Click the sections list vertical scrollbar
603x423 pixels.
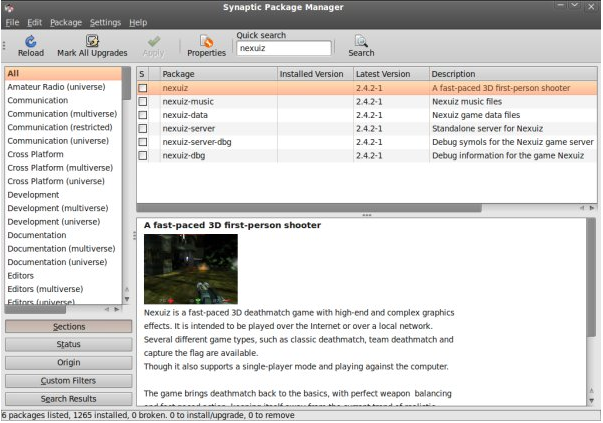(127, 83)
